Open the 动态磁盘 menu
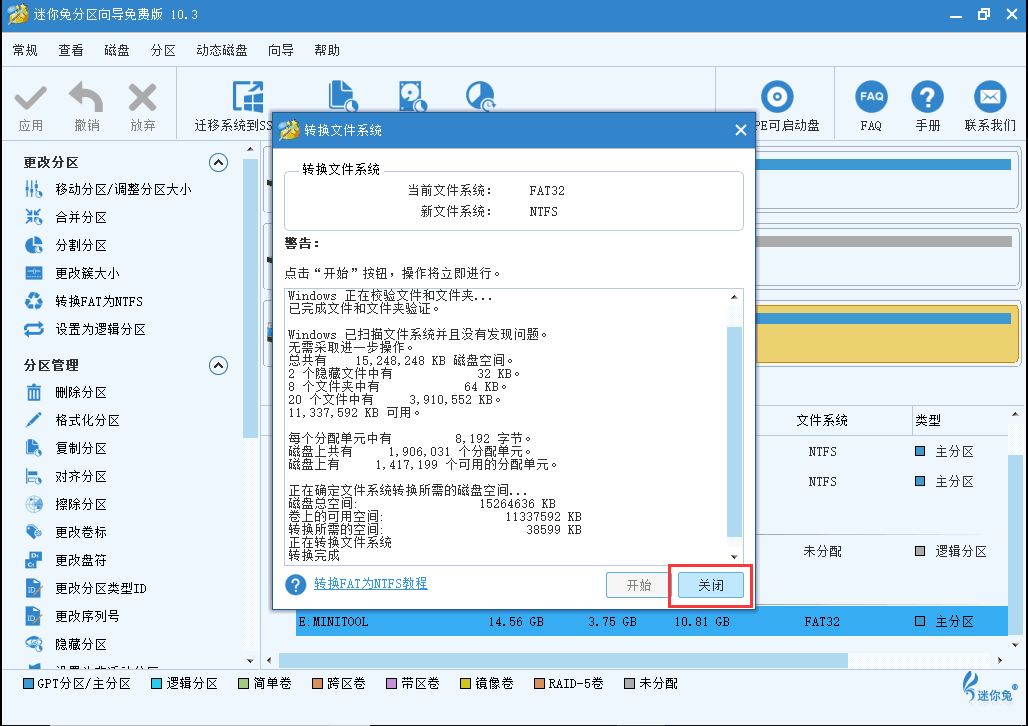1028x726 pixels. point(222,50)
